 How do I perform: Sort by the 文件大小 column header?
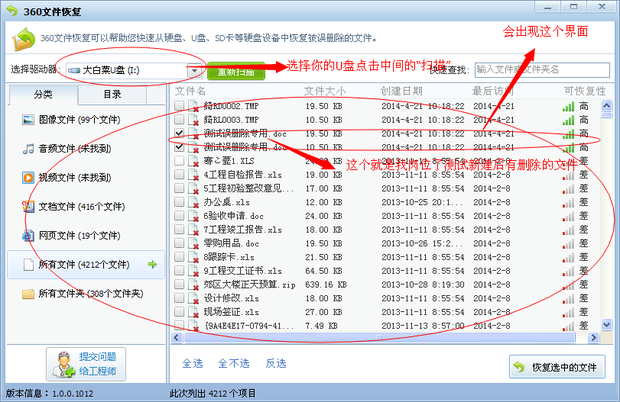[x=325, y=91]
